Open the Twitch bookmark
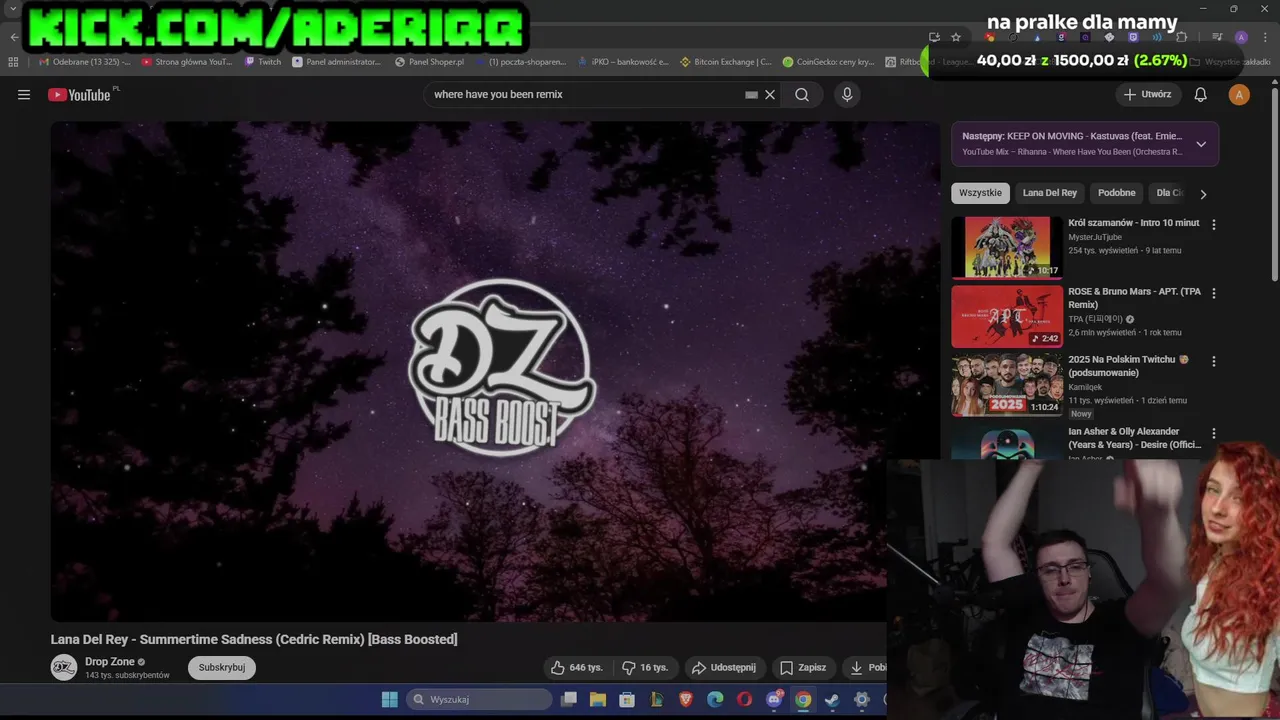 coord(263,62)
